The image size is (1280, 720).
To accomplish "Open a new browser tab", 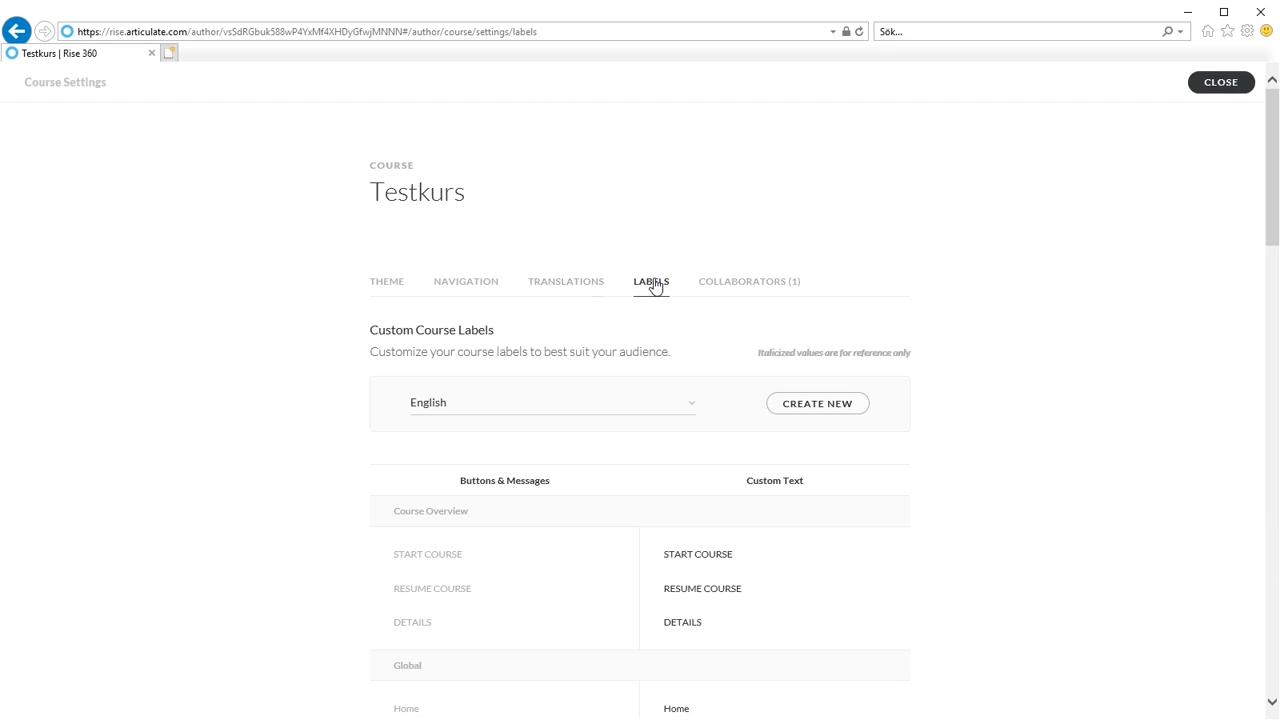I will pos(170,53).
